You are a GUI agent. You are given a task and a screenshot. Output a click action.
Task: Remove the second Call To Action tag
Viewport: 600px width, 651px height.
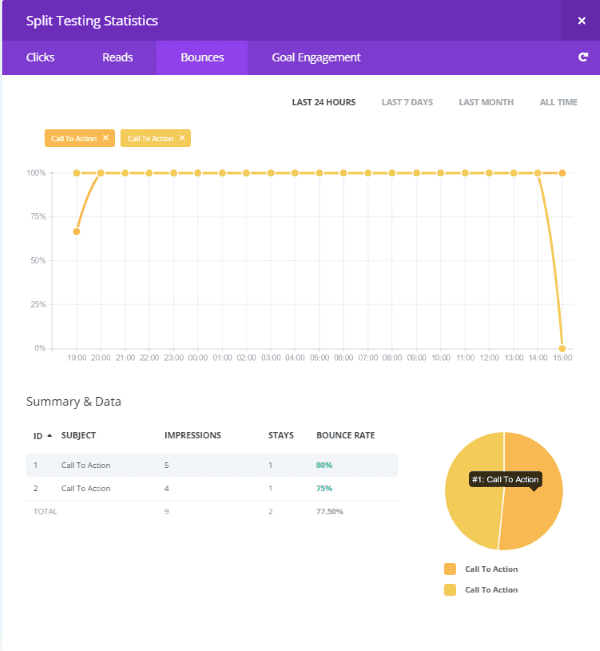pyautogui.click(x=182, y=138)
